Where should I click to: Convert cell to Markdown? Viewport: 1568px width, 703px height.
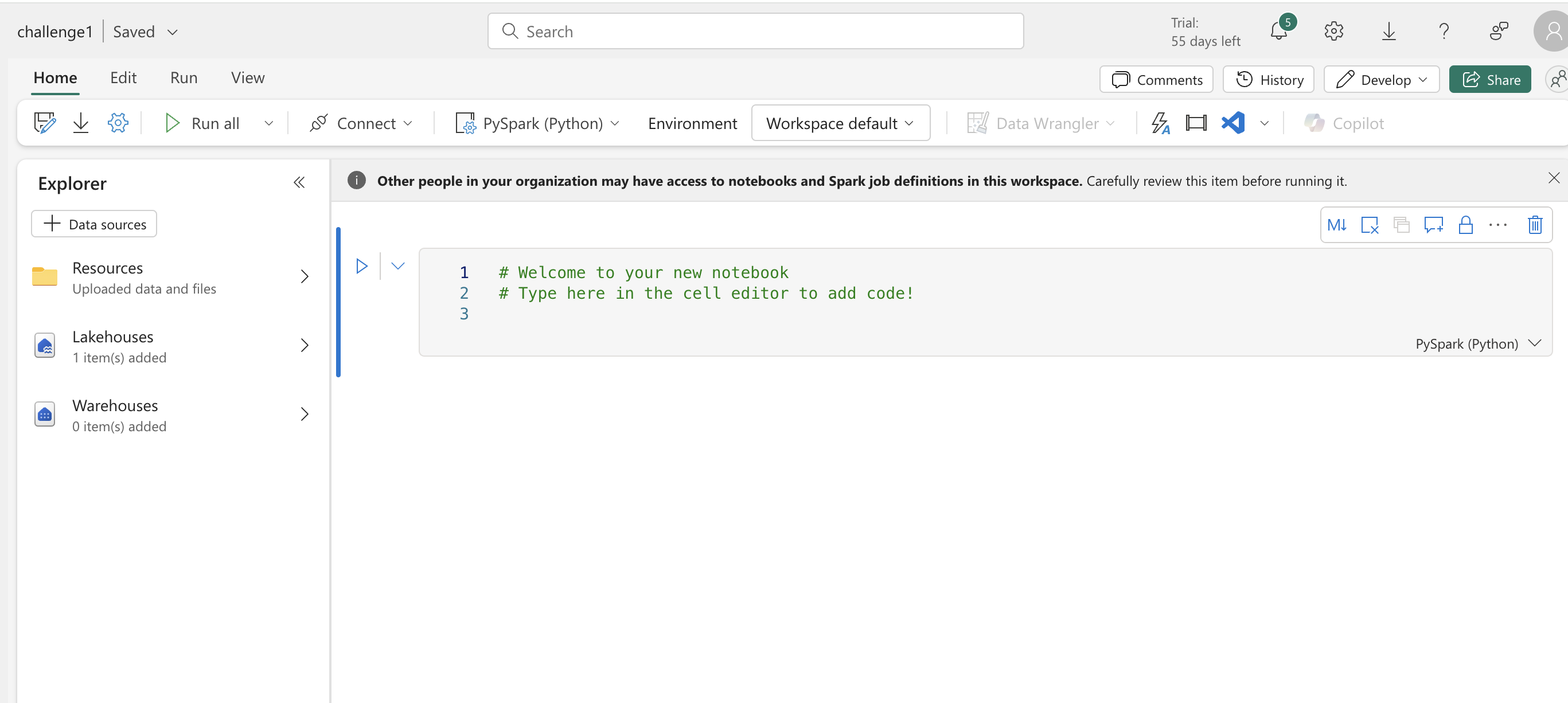pyautogui.click(x=1337, y=225)
